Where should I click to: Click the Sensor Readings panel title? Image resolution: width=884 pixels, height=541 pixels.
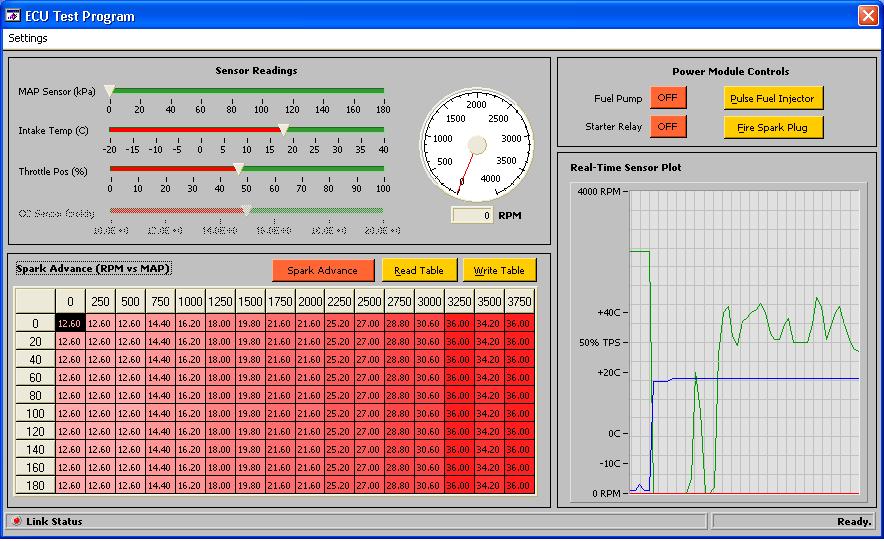click(257, 70)
